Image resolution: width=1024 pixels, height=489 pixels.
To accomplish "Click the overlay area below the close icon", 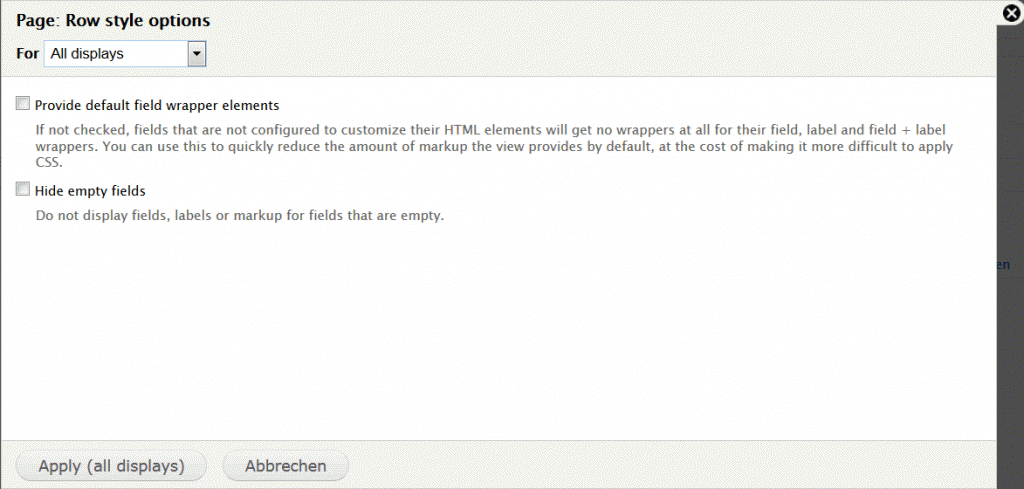I will pos(1011,120).
